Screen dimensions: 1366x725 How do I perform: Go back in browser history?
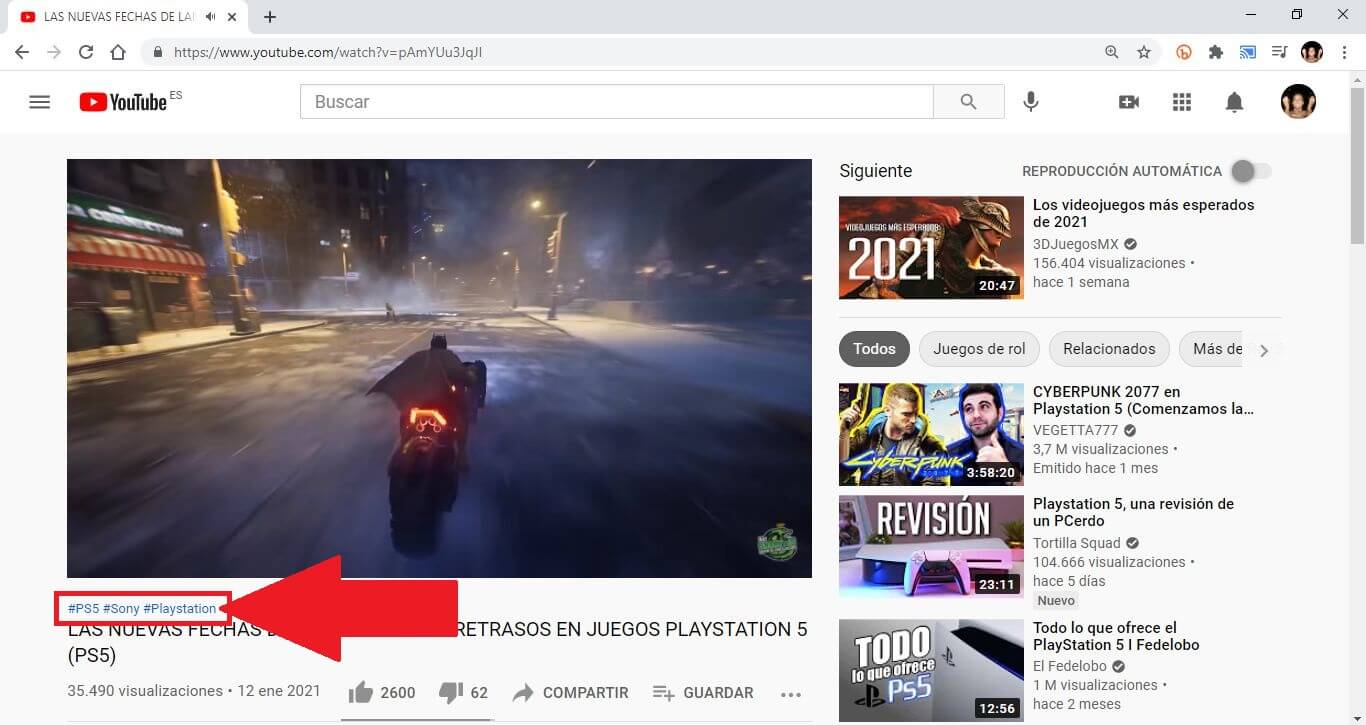click(22, 52)
